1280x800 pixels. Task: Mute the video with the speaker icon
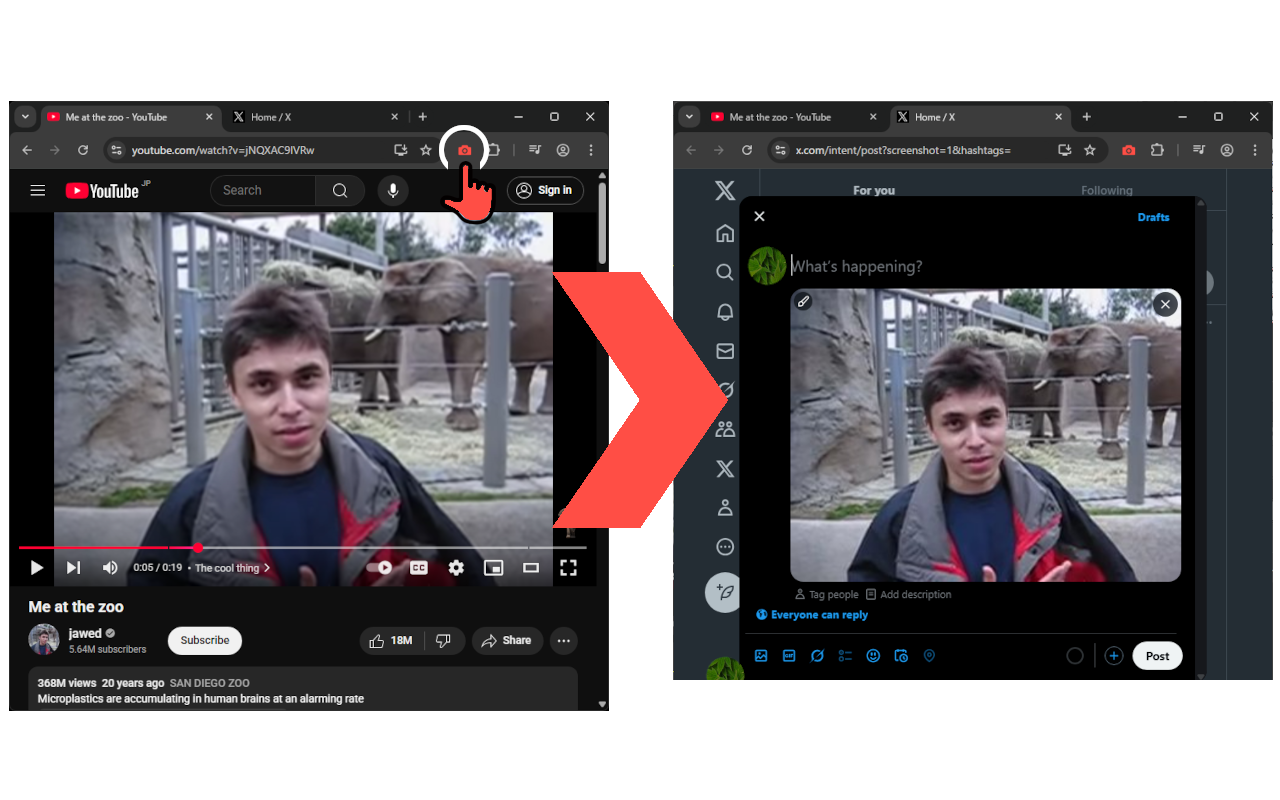point(110,568)
